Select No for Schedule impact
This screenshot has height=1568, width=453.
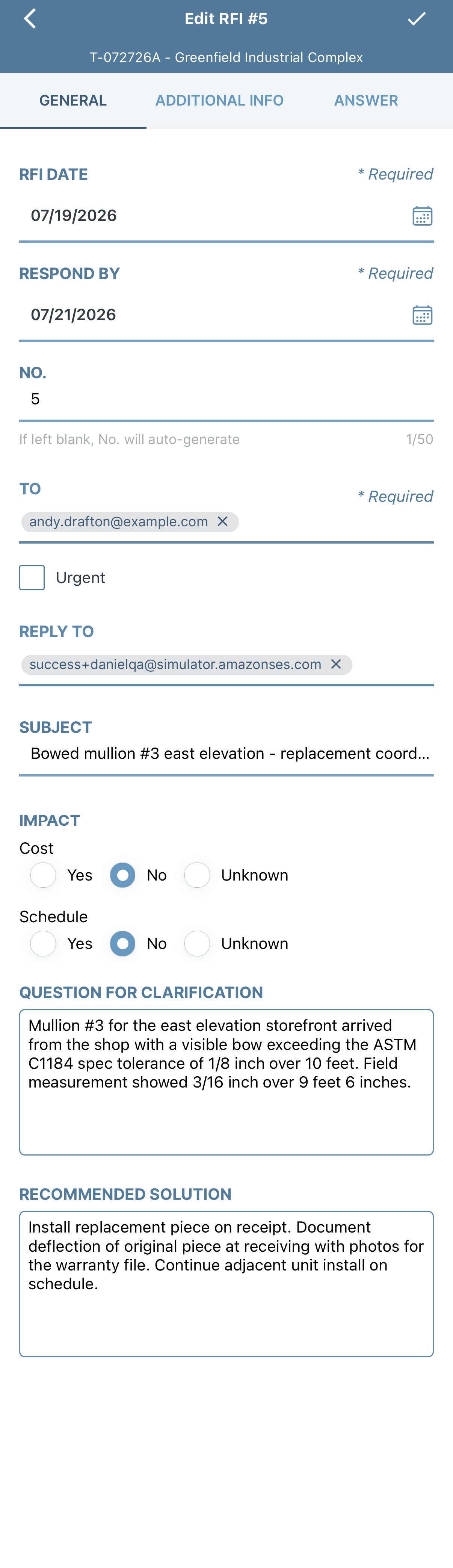click(x=122, y=943)
